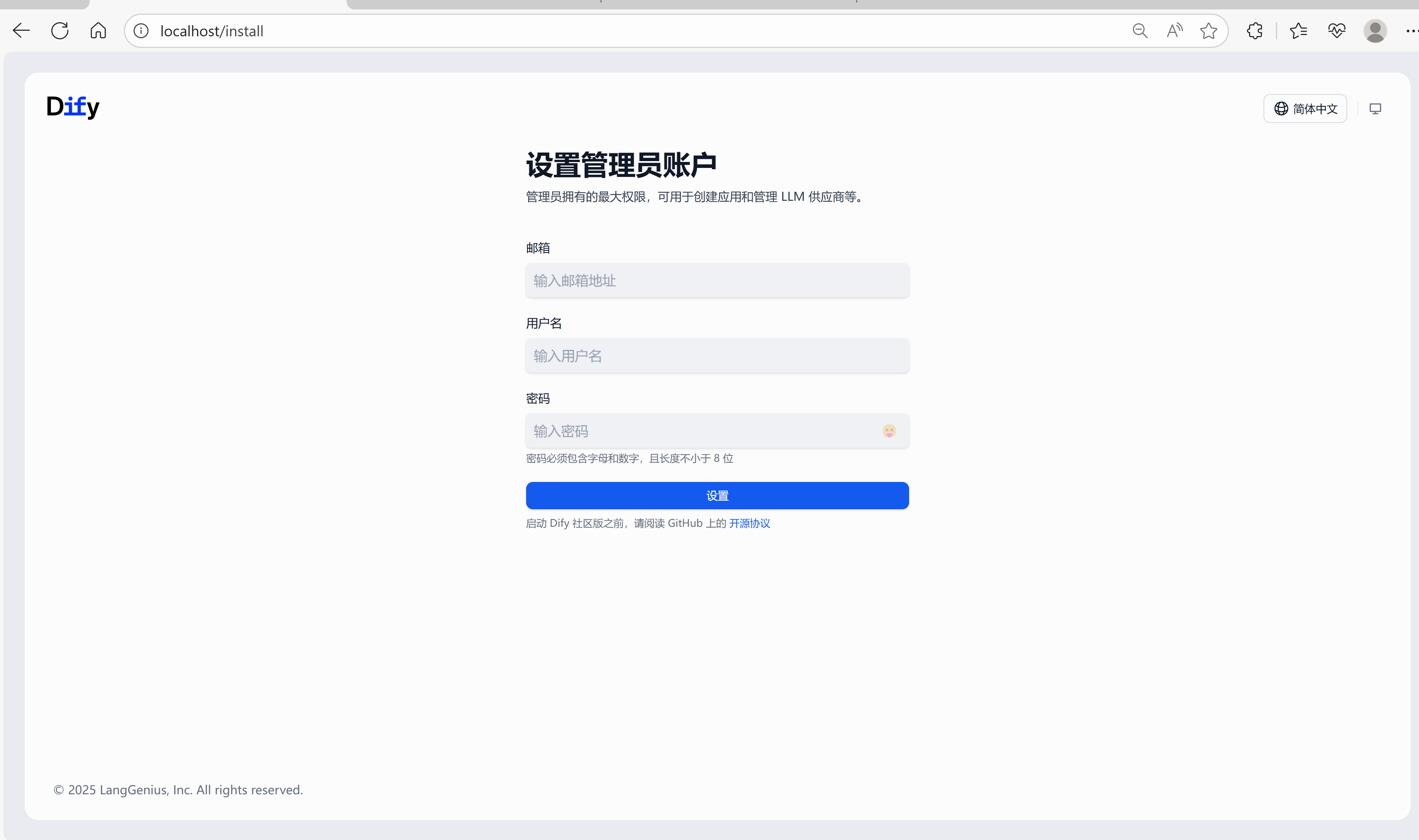Click the 密码 field label
Image resolution: width=1419 pixels, height=840 pixels.
(538, 399)
